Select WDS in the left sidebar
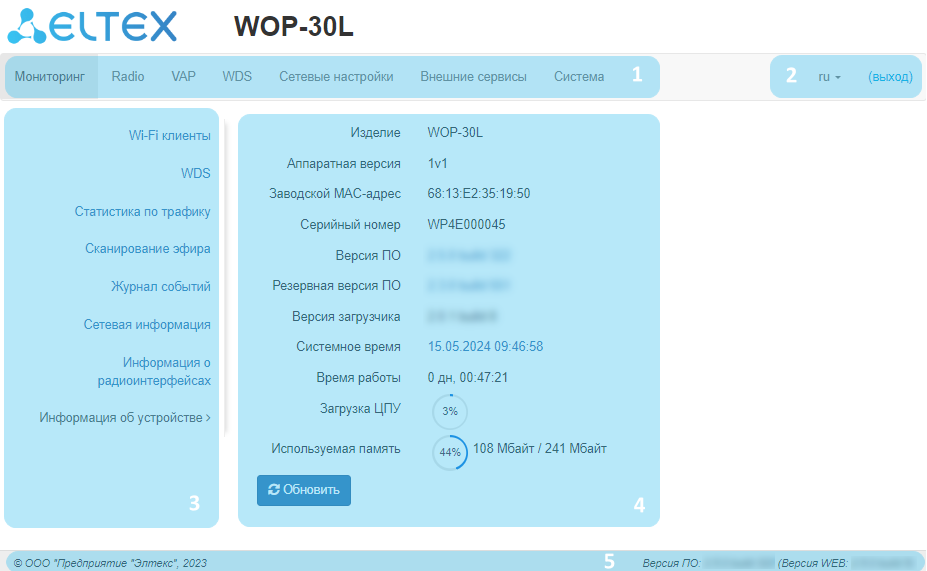This screenshot has width=927, height=571. tap(196, 173)
